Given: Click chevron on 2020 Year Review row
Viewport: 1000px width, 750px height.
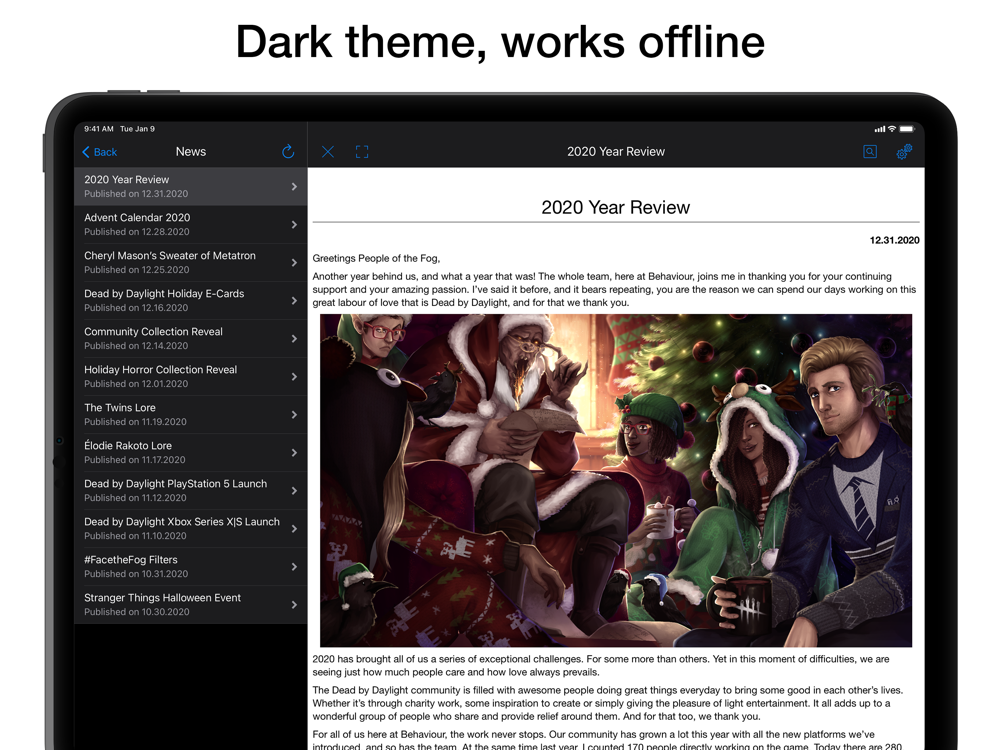Looking at the screenshot, I should point(294,187).
